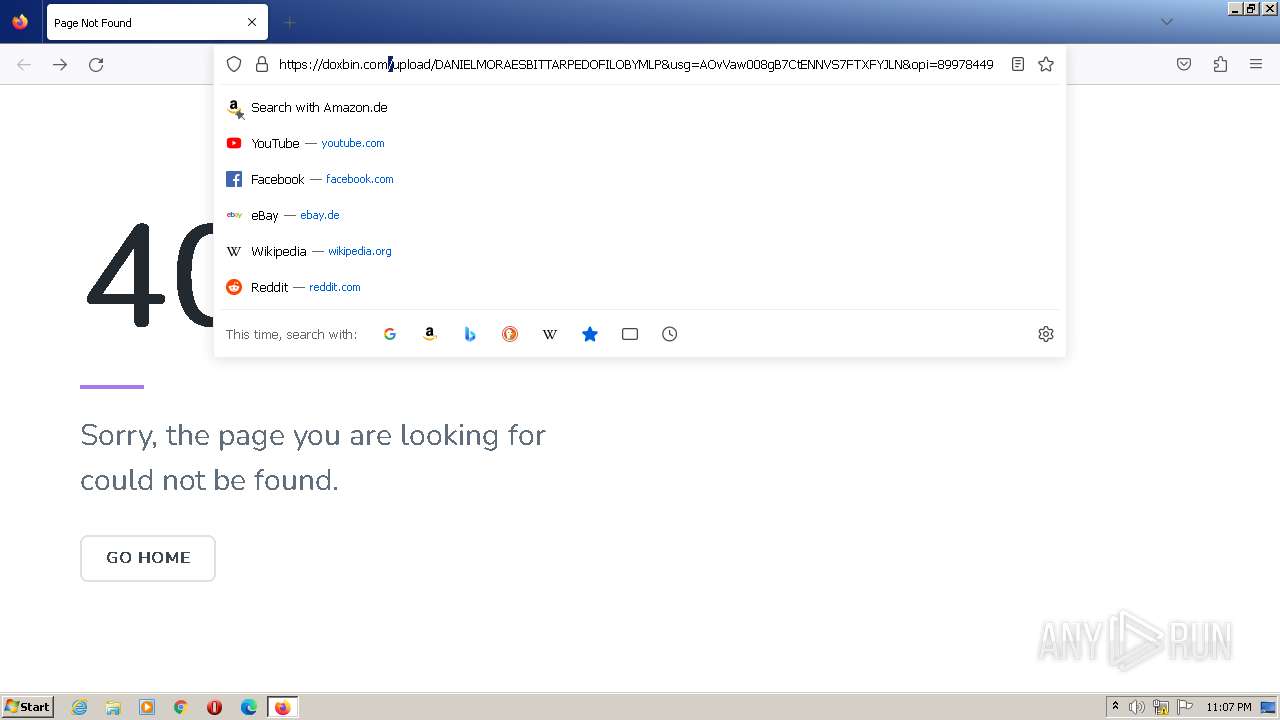
Task: Open the media player taskbar icon
Action: point(147,707)
